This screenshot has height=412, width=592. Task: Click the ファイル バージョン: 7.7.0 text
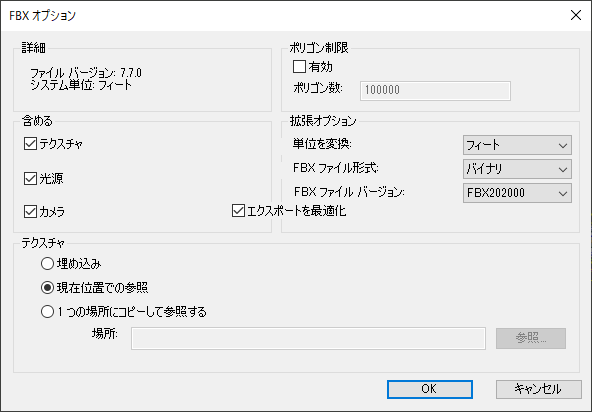point(86,73)
